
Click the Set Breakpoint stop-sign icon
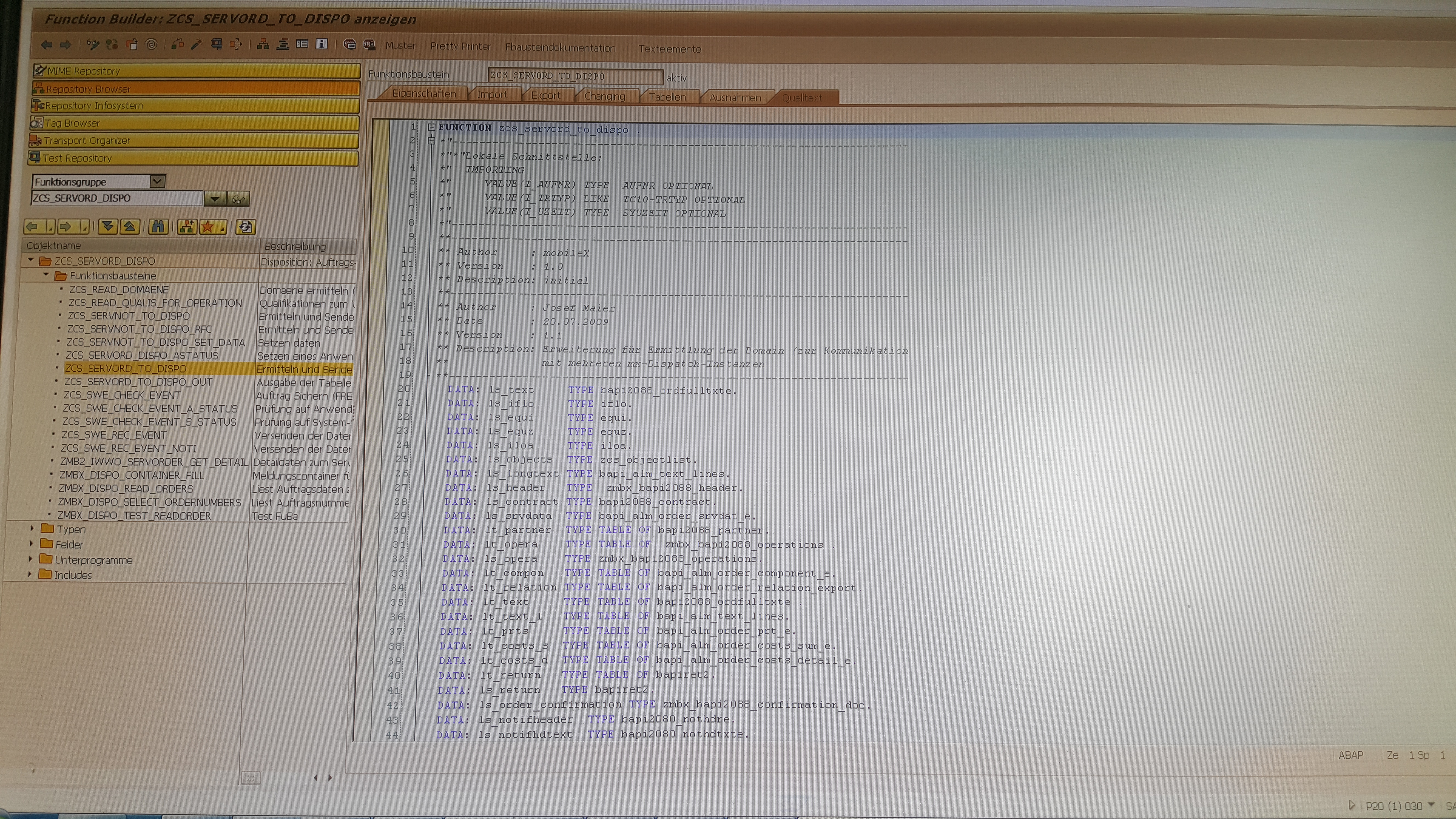click(x=350, y=45)
